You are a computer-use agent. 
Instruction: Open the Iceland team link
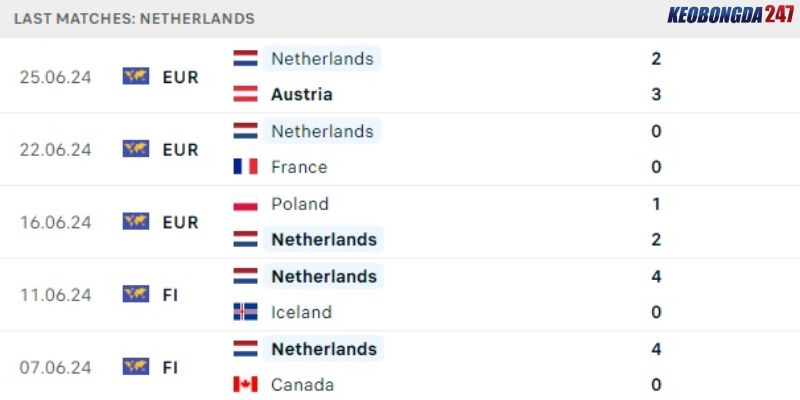[x=301, y=312]
